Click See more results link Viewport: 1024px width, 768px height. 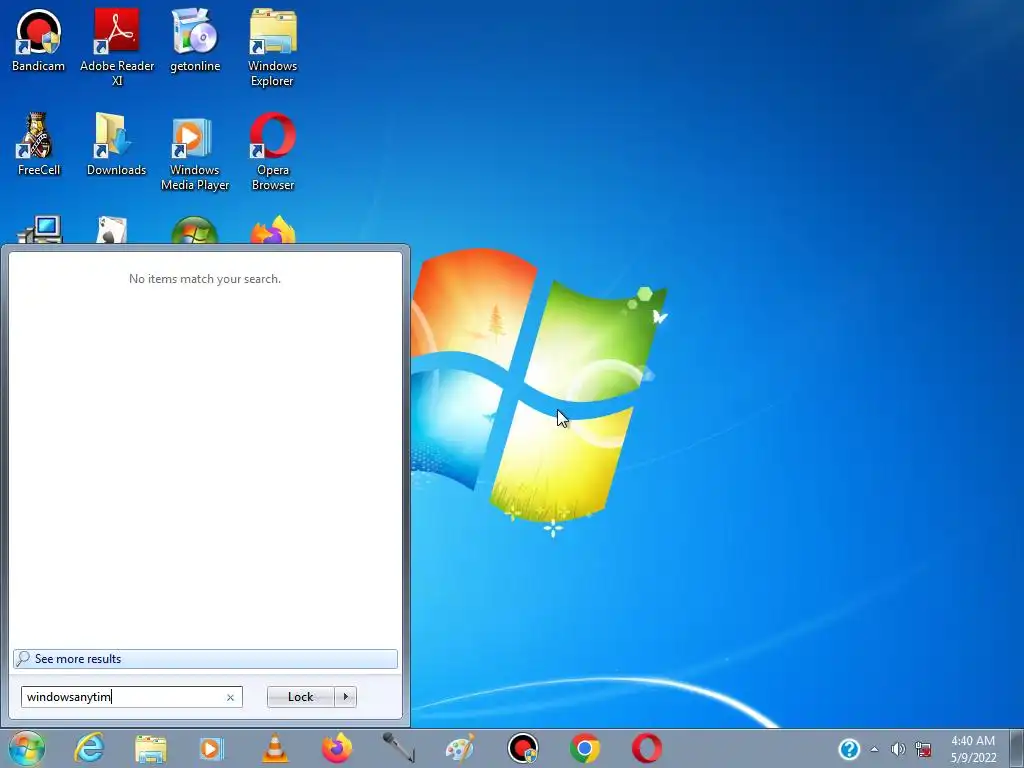[x=205, y=658]
